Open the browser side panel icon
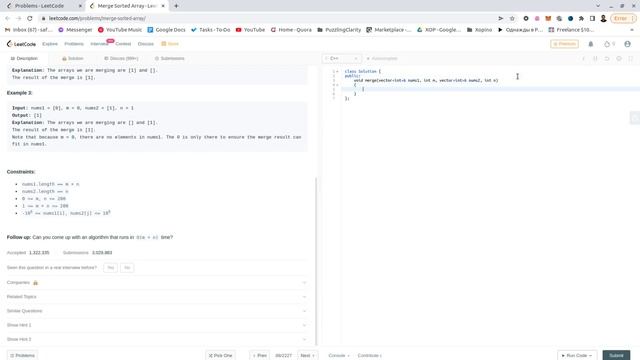 click(592, 18)
